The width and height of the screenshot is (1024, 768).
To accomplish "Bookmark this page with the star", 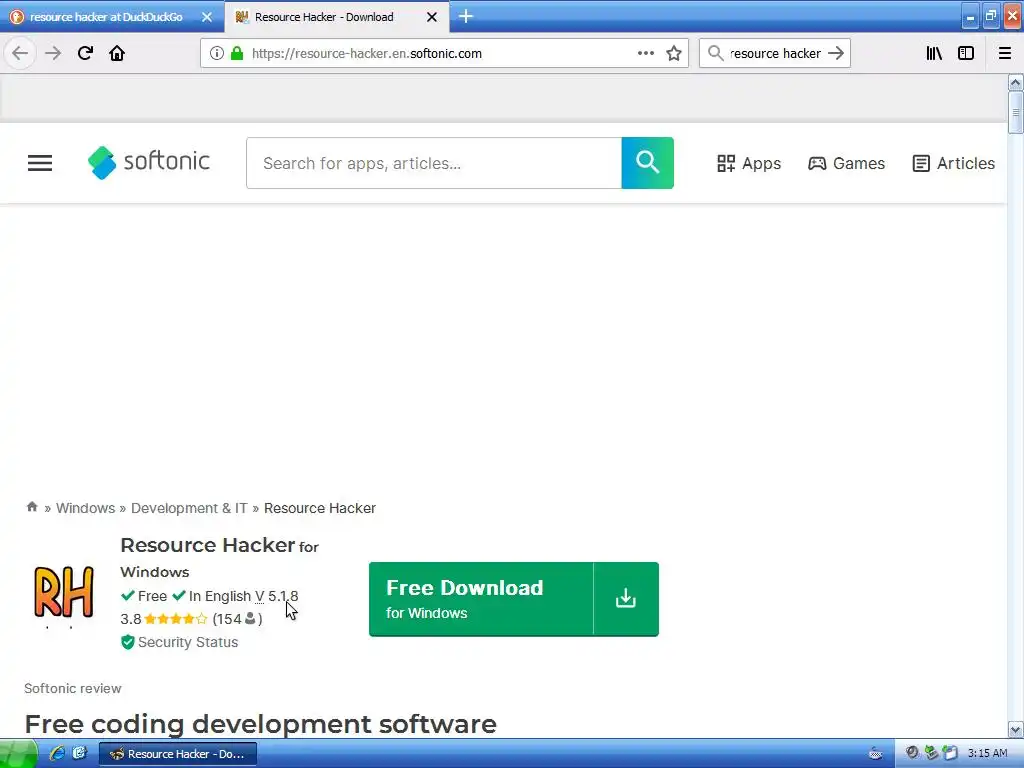I will coord(674,54).
